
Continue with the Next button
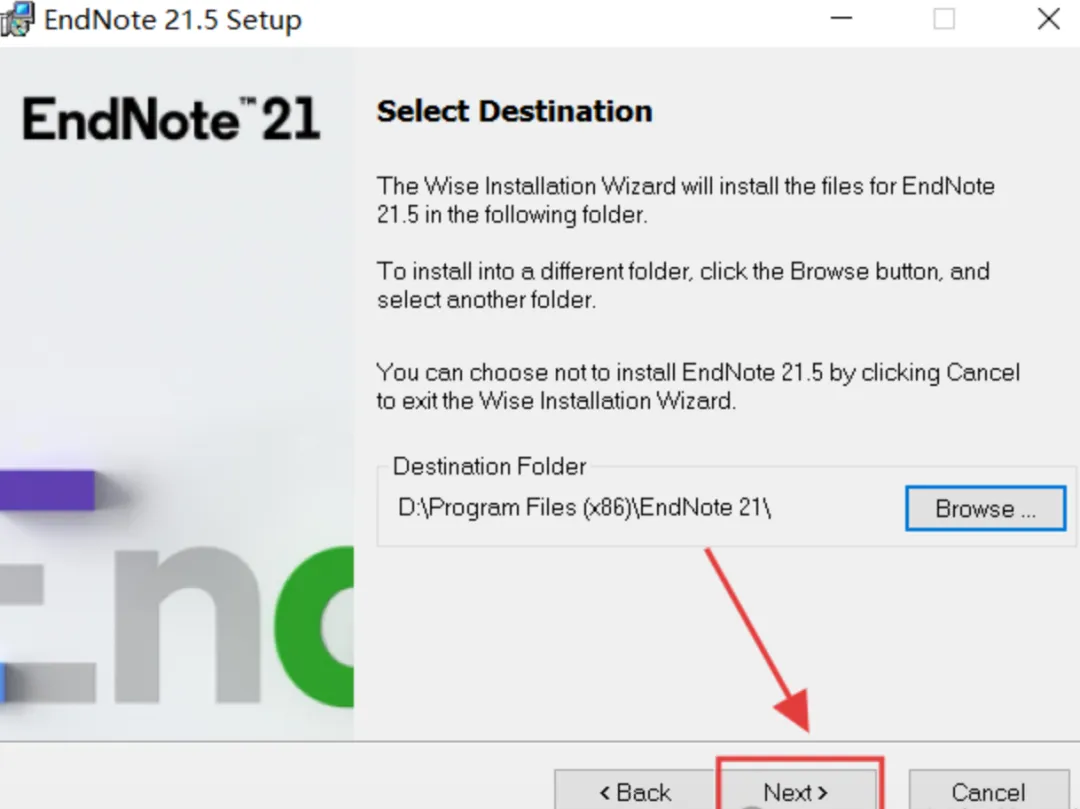coord(796,790)
